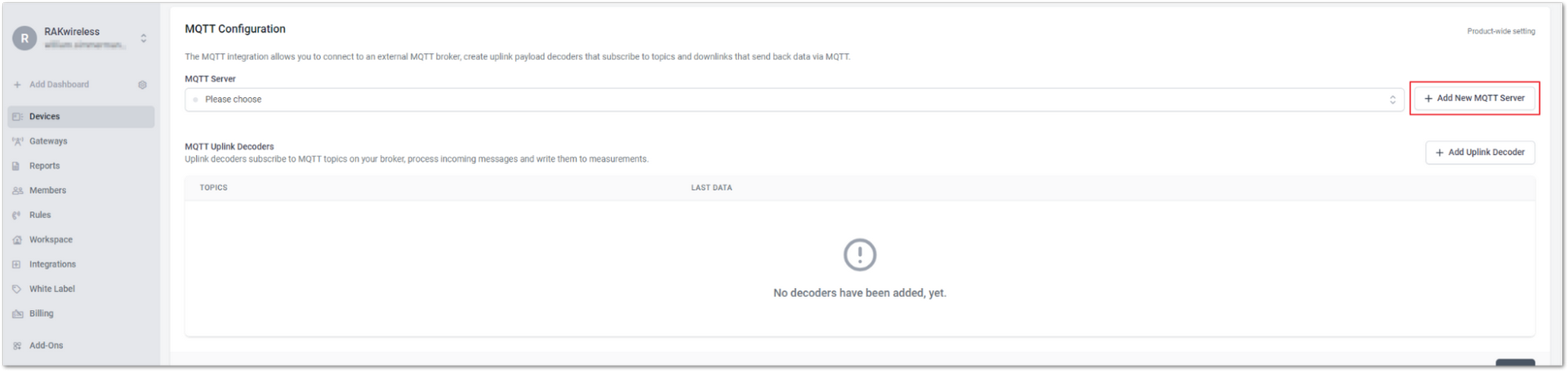Open Gateways via its antenna icon
This screenshot has width=1568, height=372.
pos(17,141)
